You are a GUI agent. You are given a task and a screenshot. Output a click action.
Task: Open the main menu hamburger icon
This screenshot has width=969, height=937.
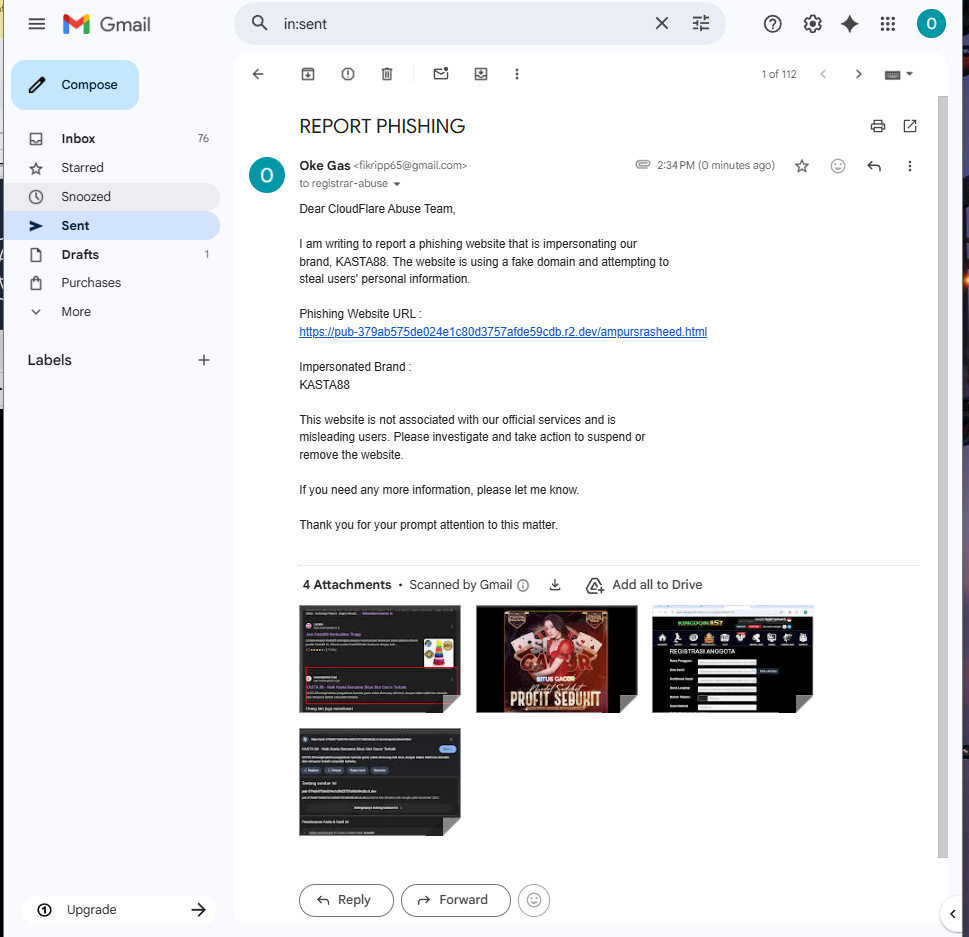36,24
